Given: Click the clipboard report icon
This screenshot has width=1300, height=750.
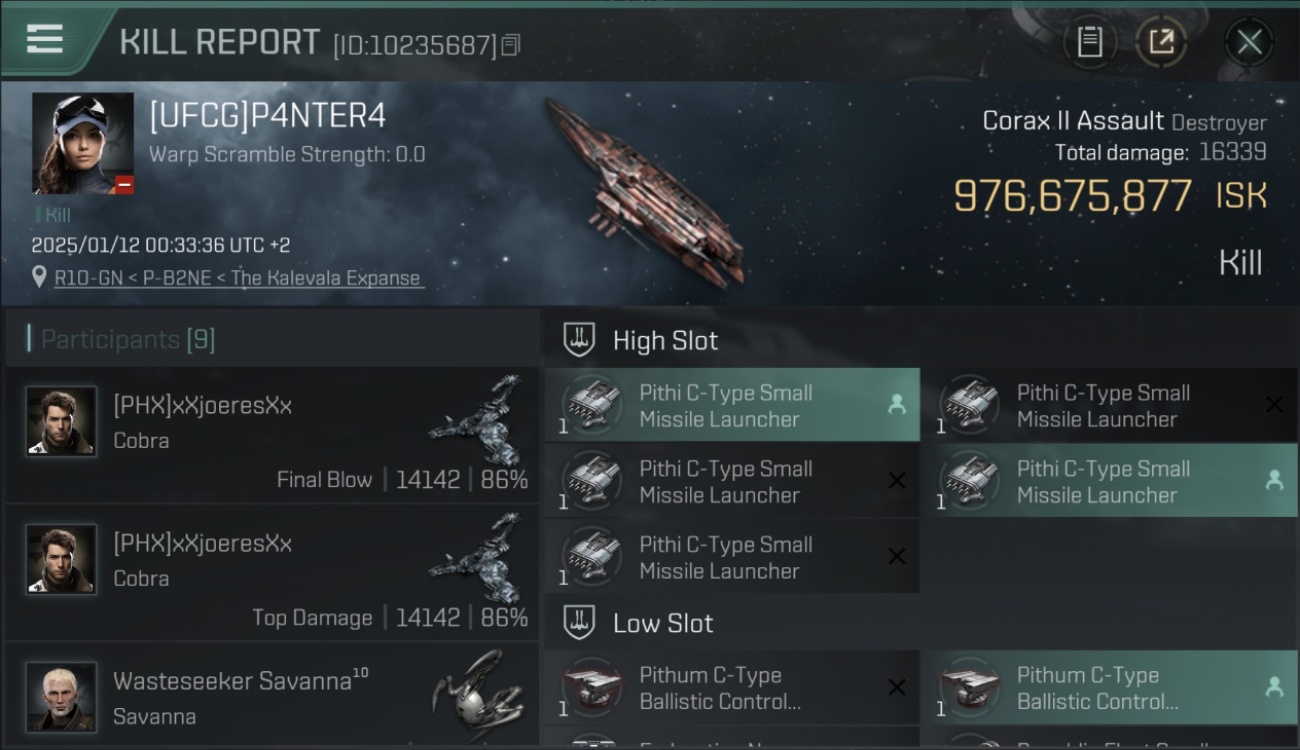Looking at the screenshot, I should (1090, 42).
